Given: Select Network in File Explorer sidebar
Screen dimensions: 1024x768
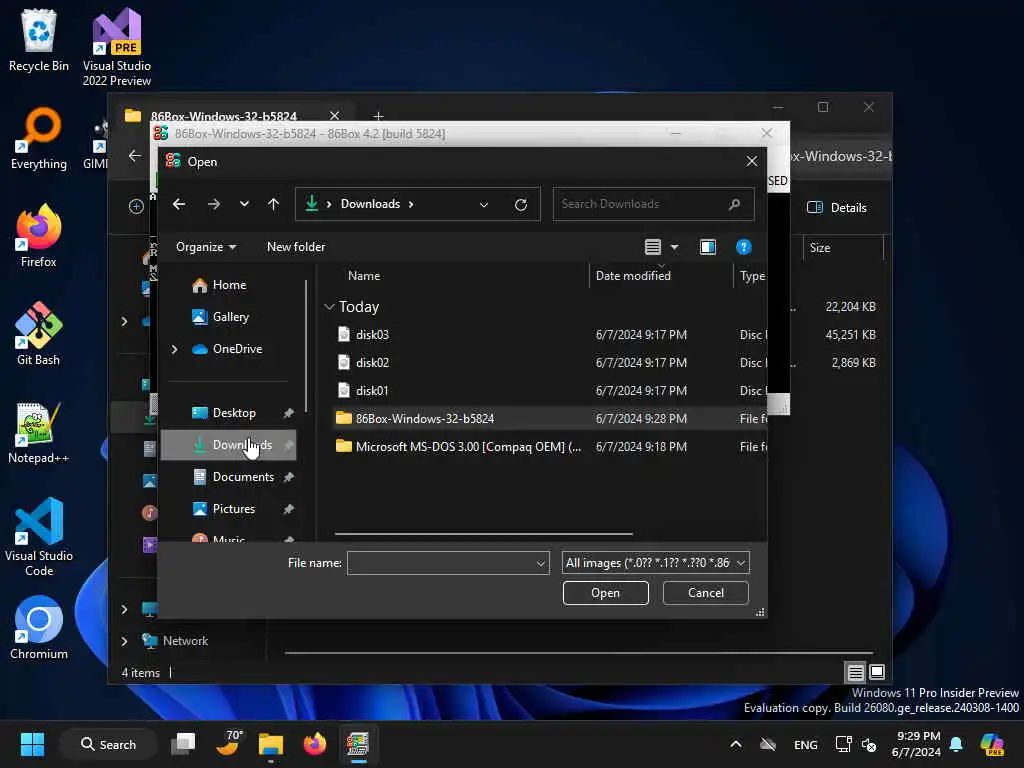Looking at the screenshot, I should (x=185, y=641).
